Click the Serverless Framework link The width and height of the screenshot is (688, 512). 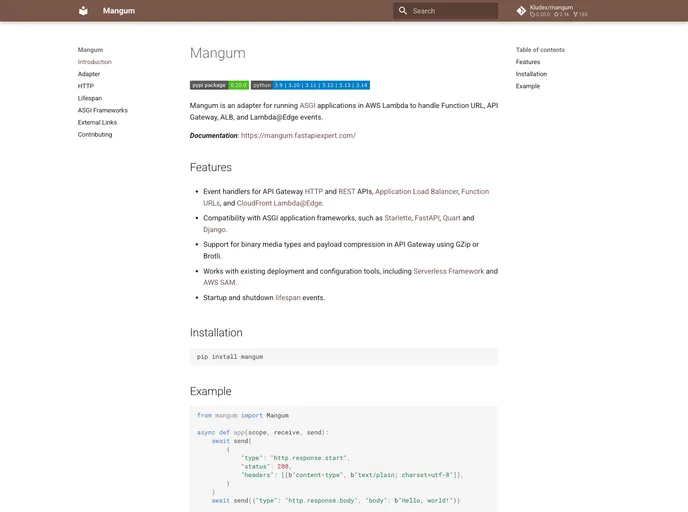[448, 271]
